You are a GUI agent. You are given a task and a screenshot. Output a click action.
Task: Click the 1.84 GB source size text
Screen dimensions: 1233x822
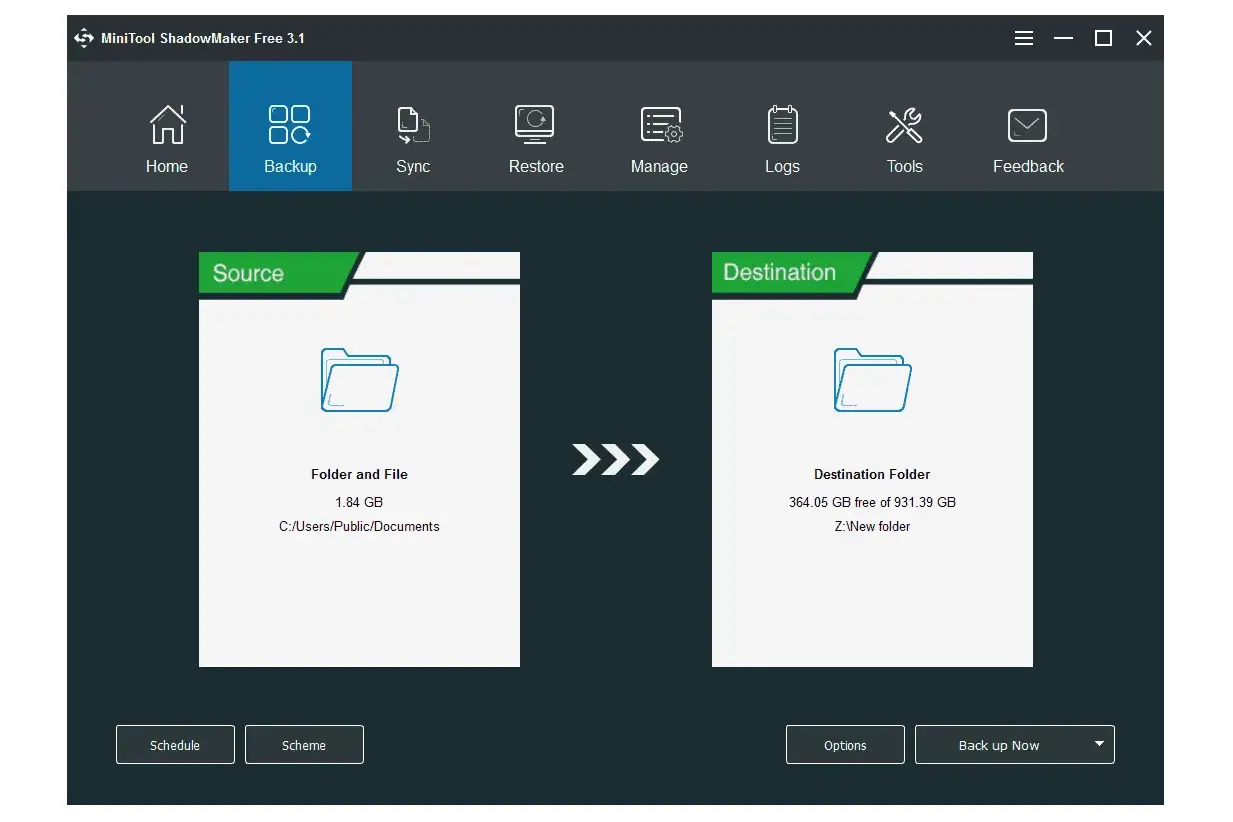tap(359, 502)
